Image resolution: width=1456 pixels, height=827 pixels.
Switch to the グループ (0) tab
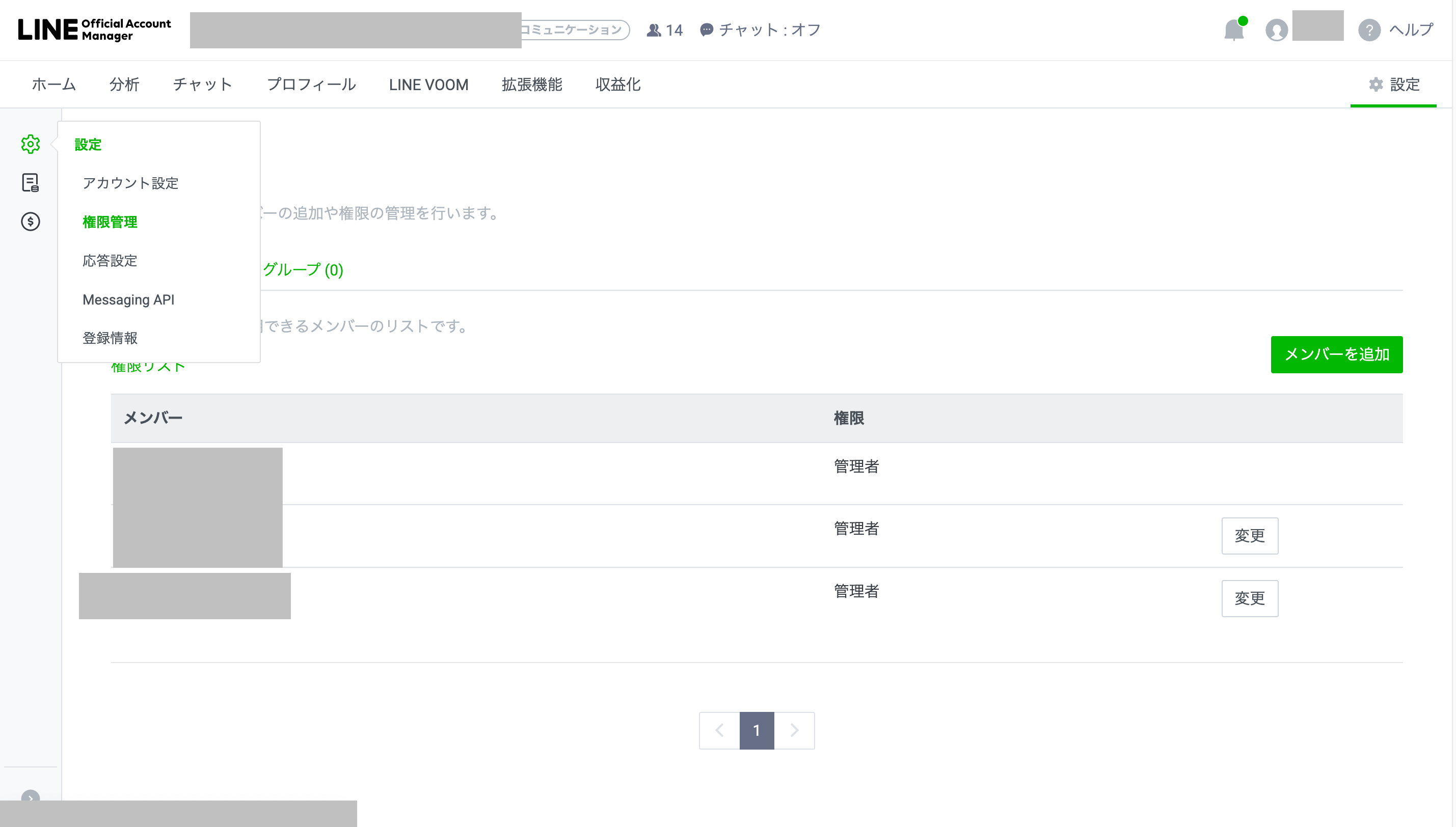302,270
